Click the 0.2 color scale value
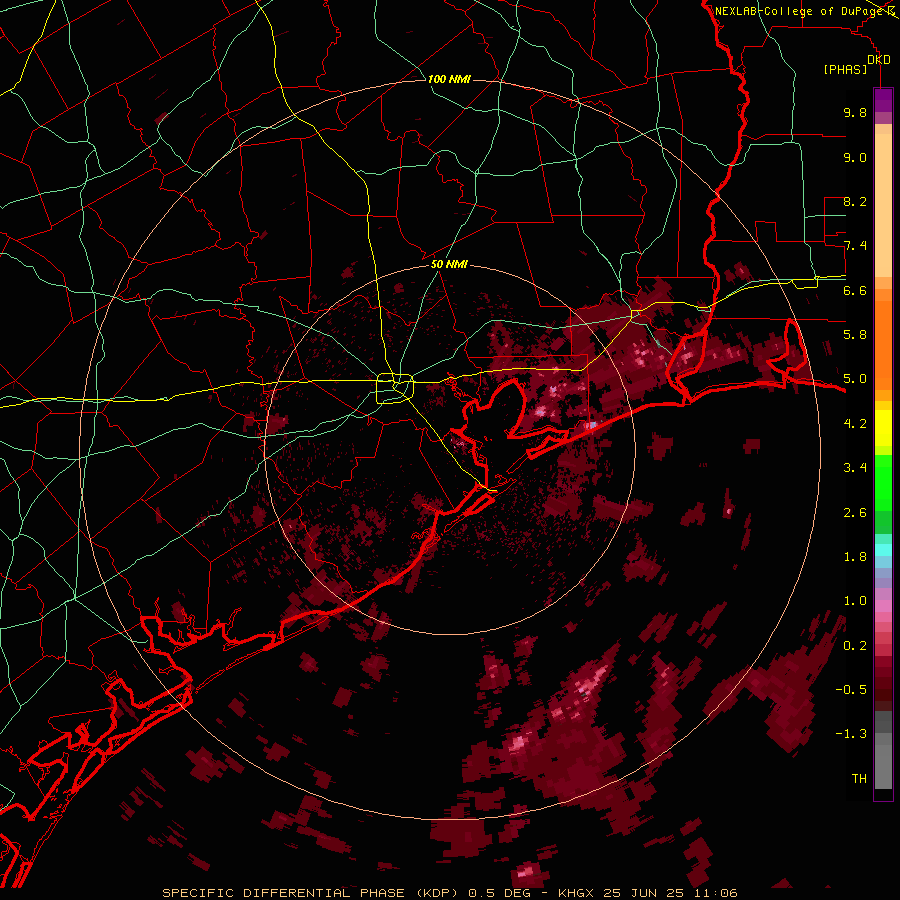This screenshot has height=900, width=900. [x=855, y=646]
